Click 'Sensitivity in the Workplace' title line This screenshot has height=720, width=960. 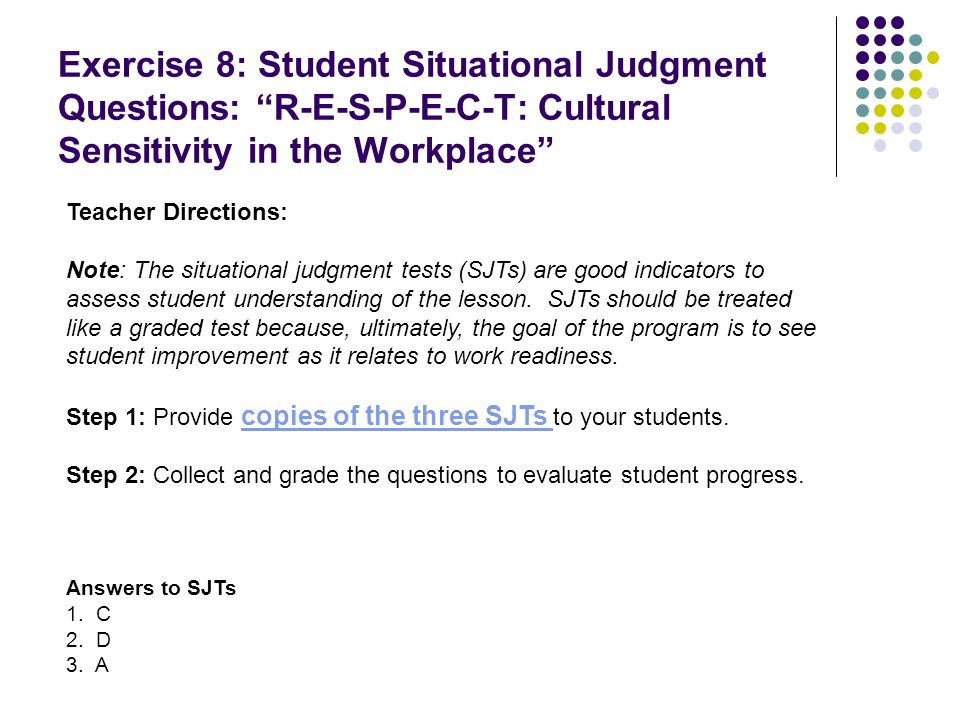point(306,151)
